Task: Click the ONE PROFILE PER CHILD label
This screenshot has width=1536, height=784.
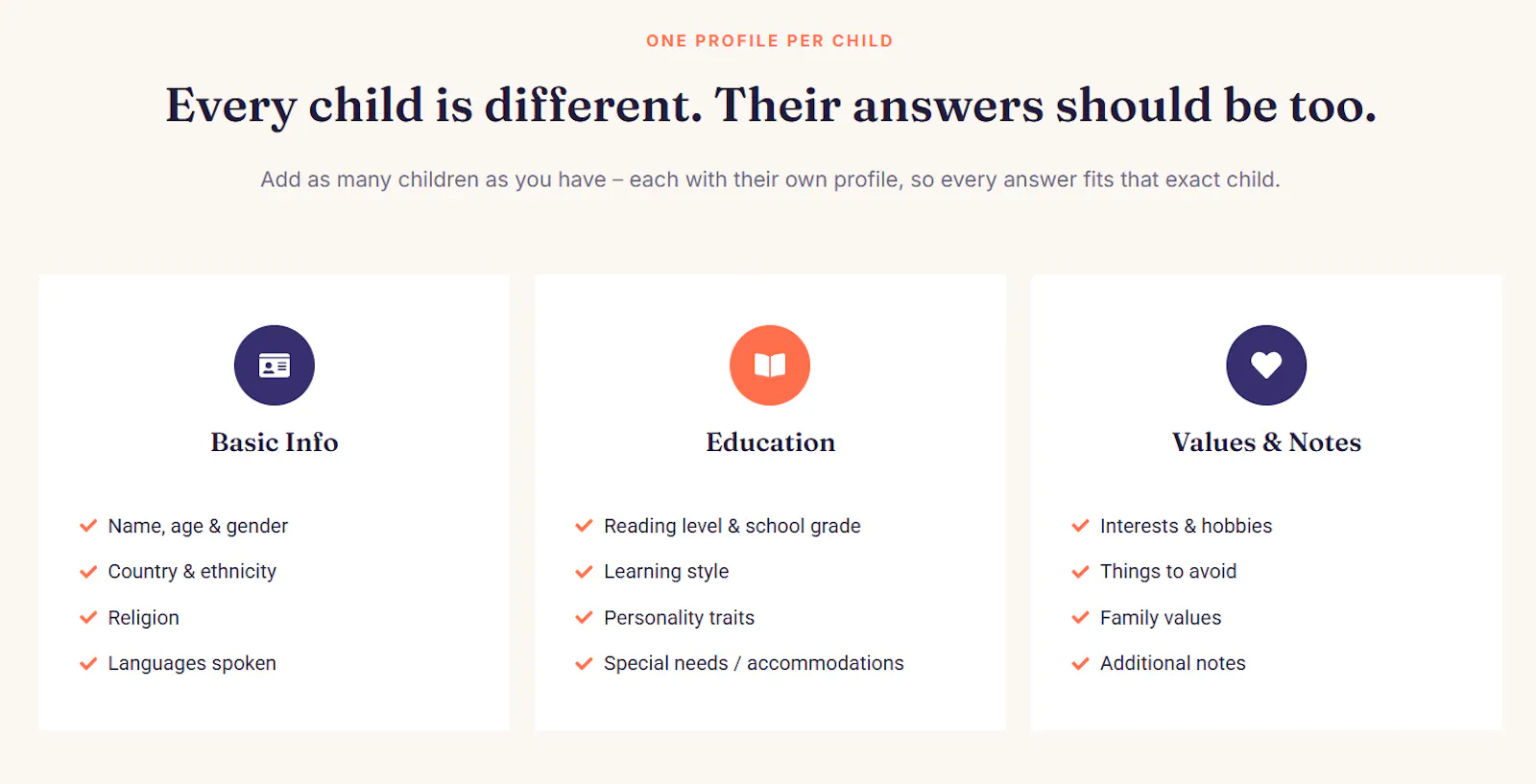Action: point(770,41)
